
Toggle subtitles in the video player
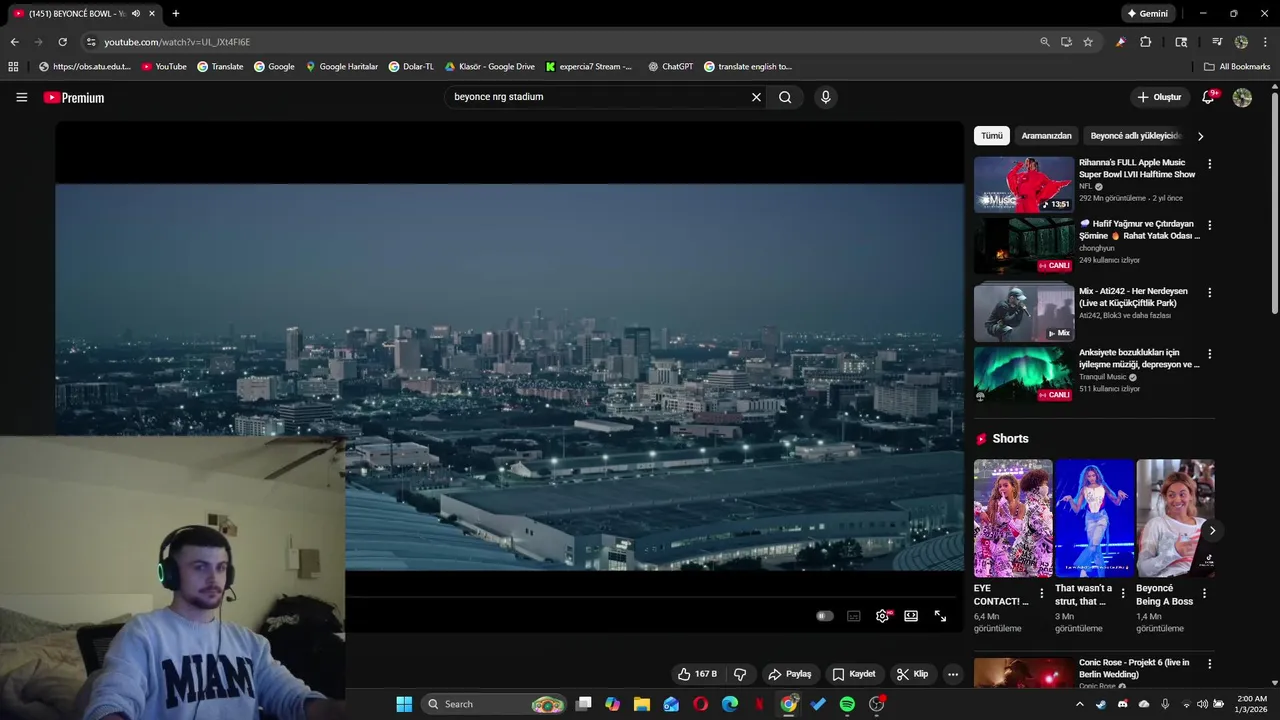click(854, 616)
